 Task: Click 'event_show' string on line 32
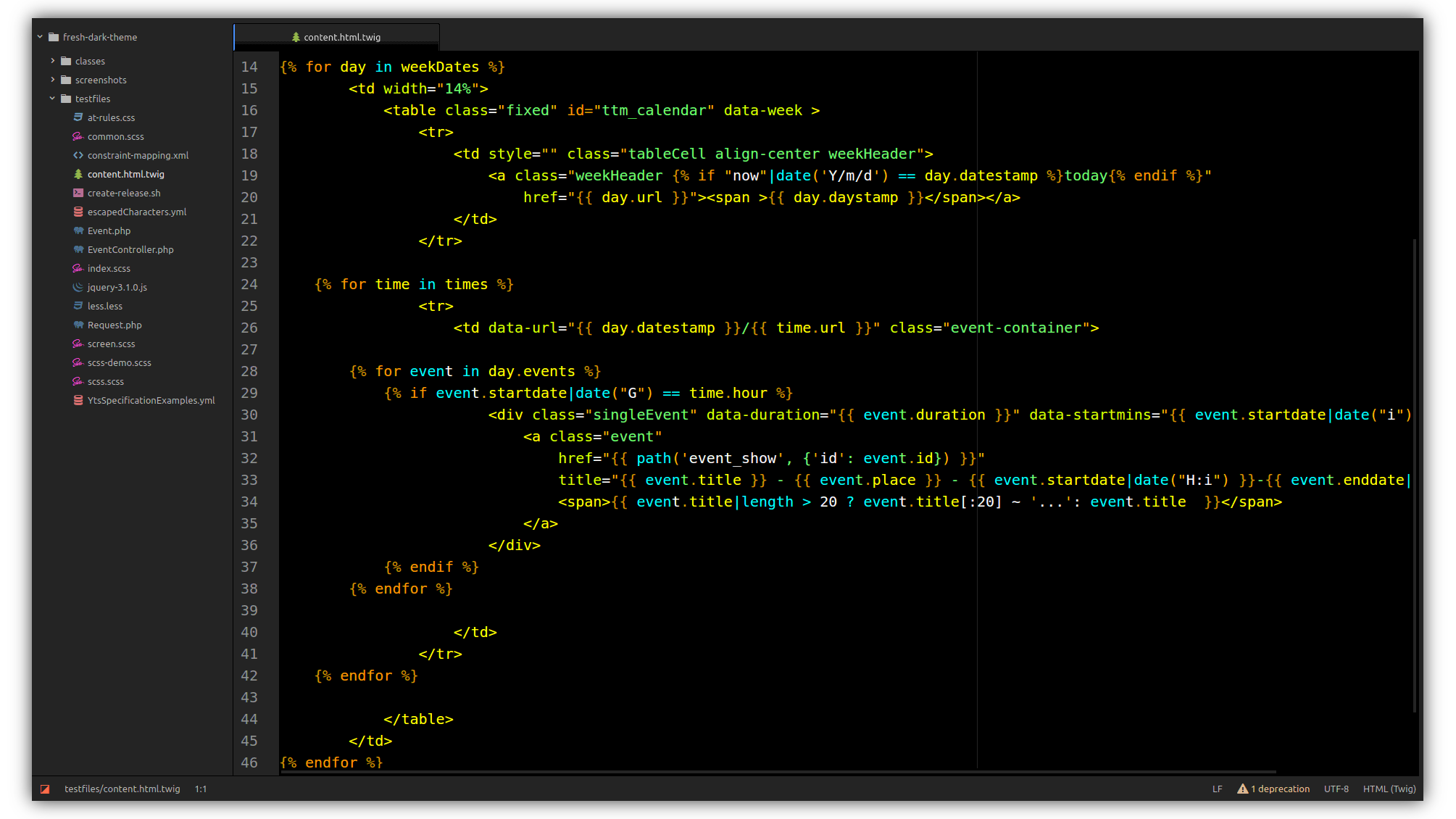point(733,458)
